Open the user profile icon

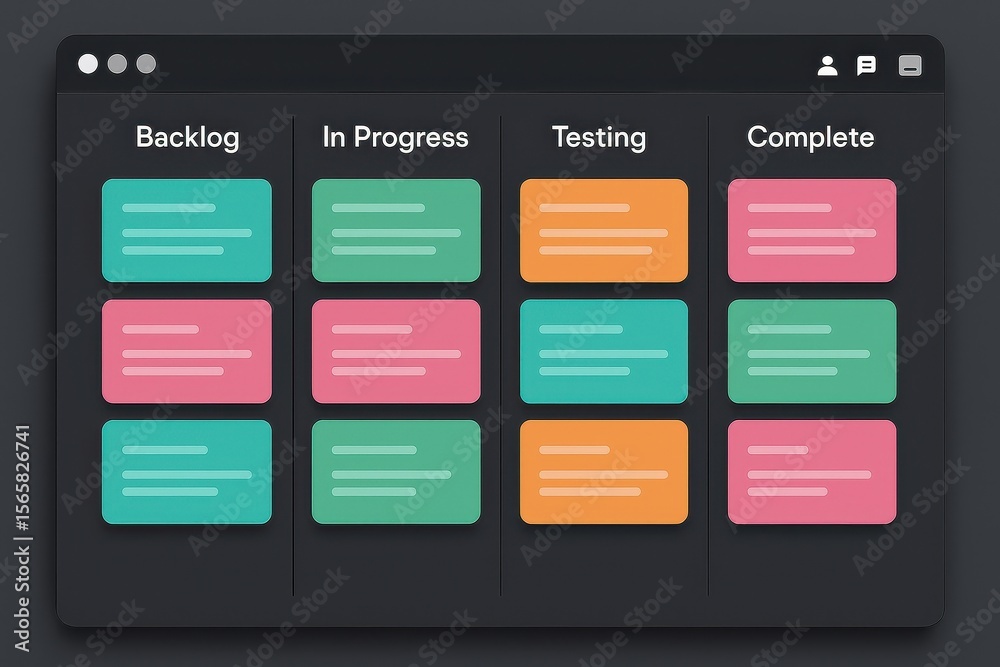[827, 65]
